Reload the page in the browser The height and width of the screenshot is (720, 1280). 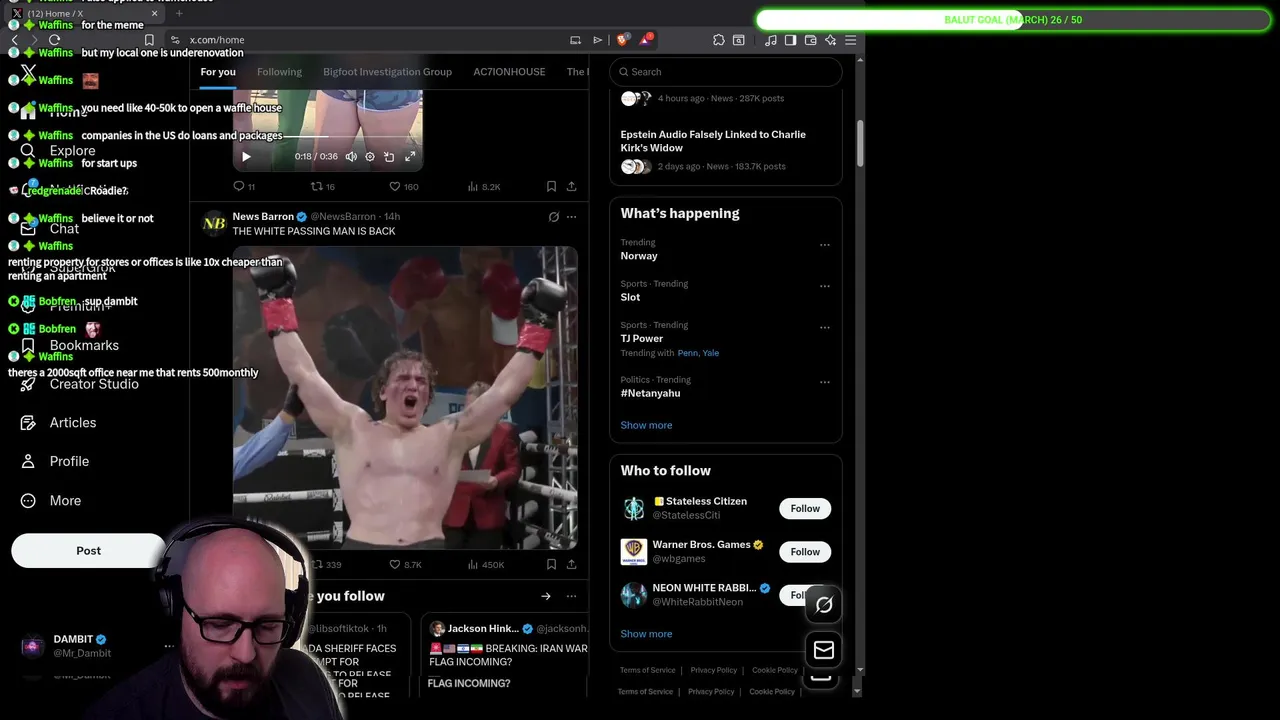[55, 40]
